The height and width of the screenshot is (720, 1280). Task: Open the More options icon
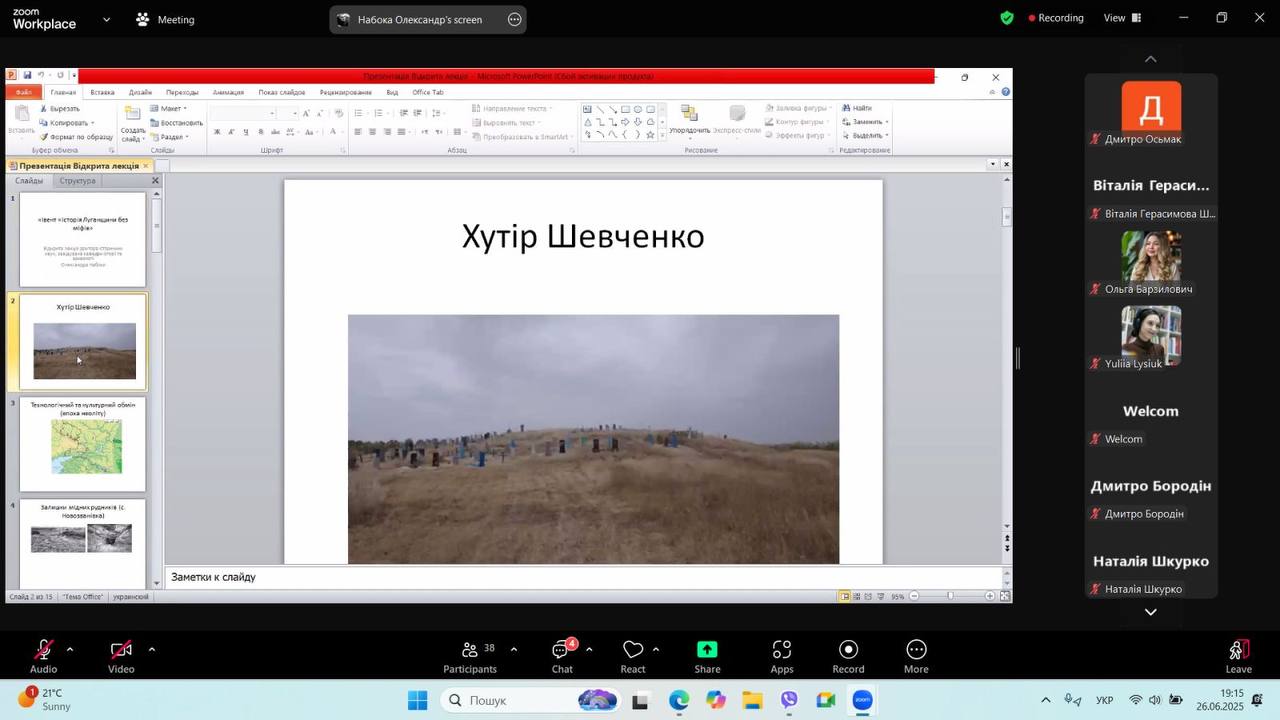pyautogui.click(x=916, y=656)
